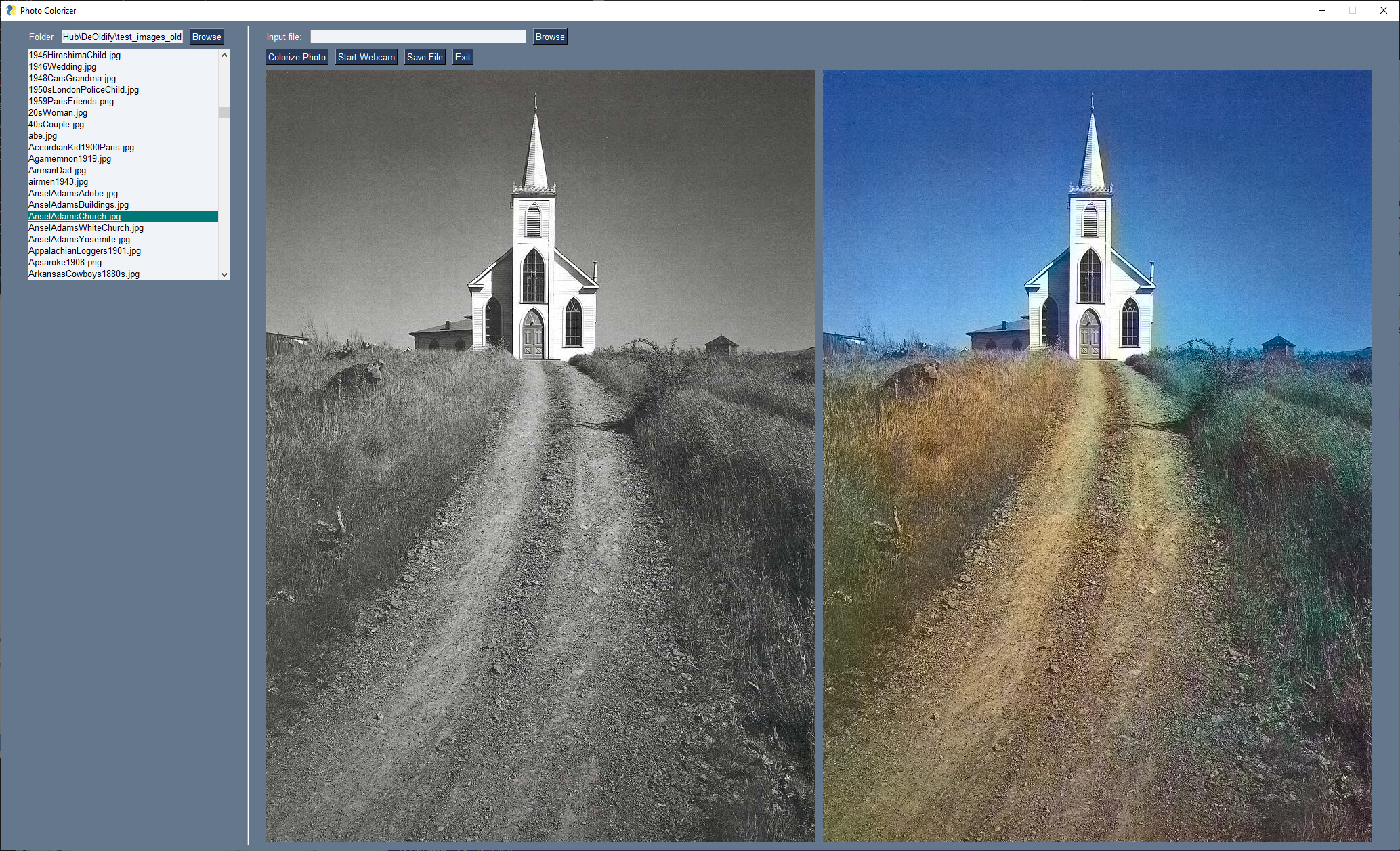The width and height of the screenshot is (1400, 851).
Task: Select airmen1943.jpg in the file list
Action: (123, 181)
